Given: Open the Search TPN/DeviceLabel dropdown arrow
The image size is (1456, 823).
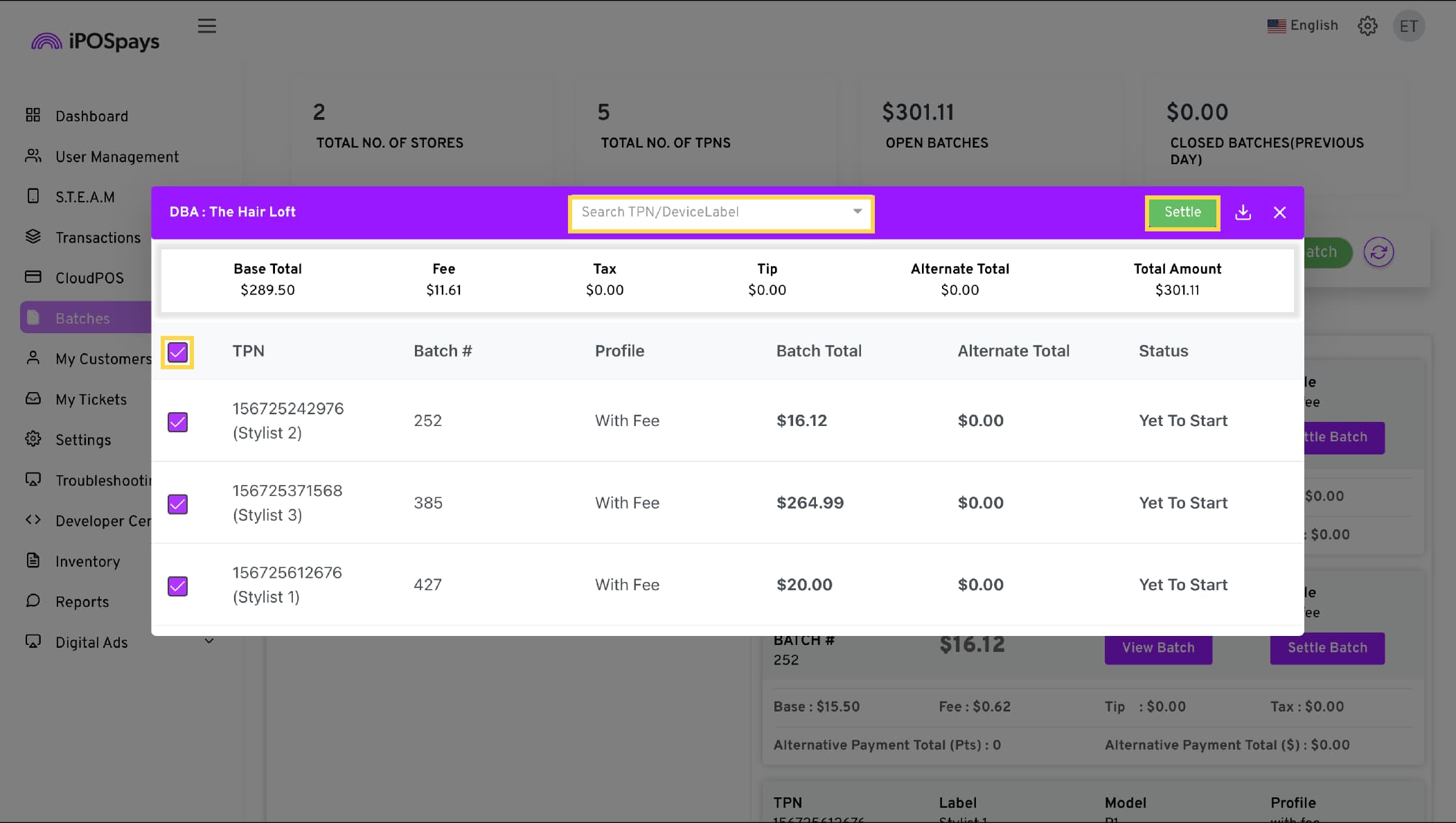Looking at the screenshot, I should 857,212.
